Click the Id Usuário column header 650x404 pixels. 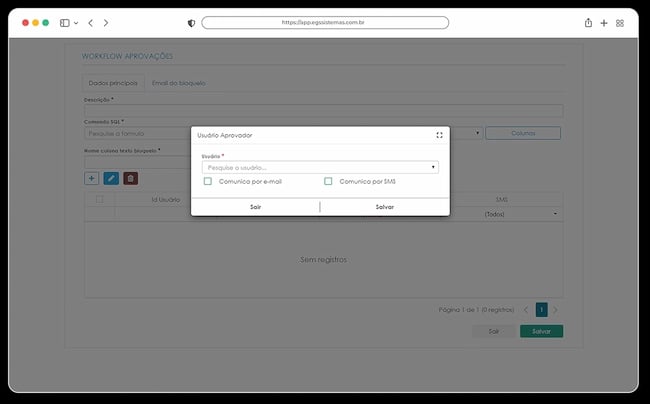pyautogui.click(x=166, y=200)
